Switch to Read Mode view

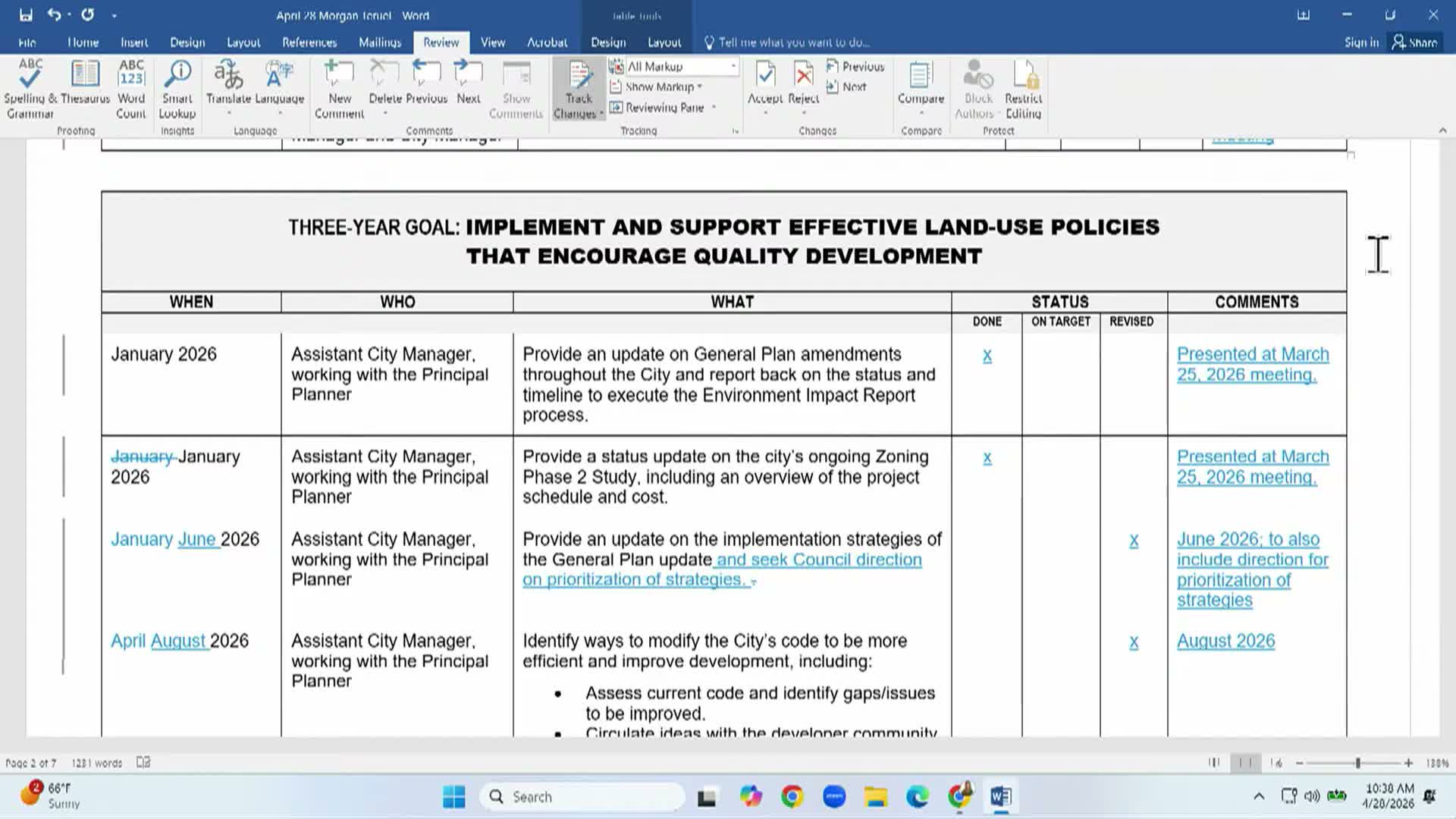coord(1213,763)
